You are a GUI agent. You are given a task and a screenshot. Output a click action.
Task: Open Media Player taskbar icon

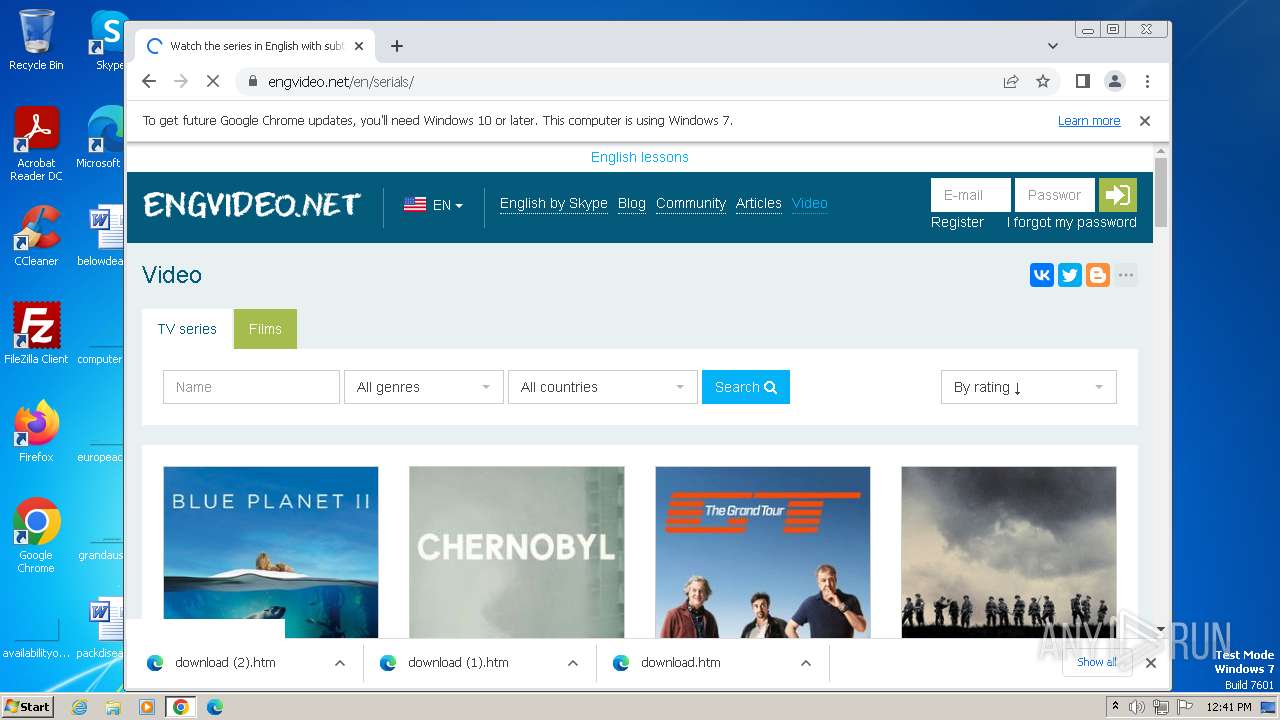(147, 707)
